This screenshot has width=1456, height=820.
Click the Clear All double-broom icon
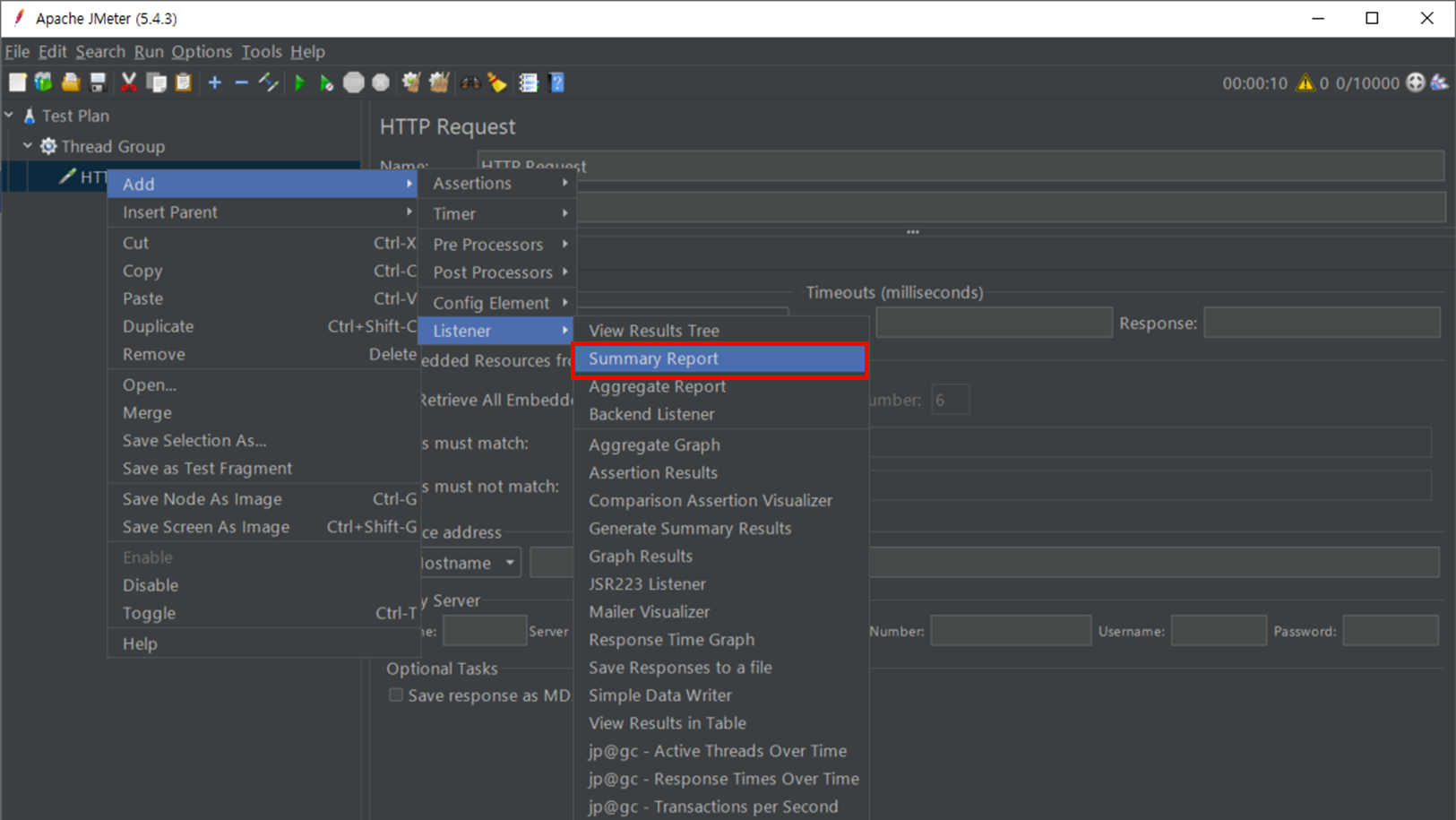439,82
